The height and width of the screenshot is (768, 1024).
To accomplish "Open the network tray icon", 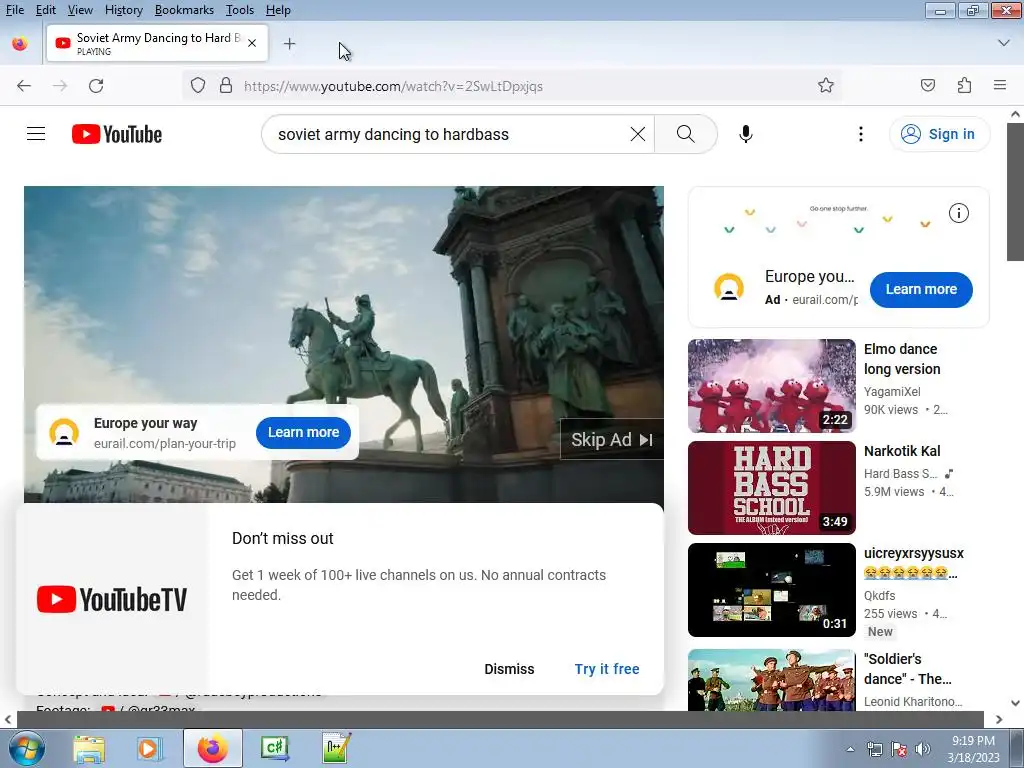I will tap(875, 749).
